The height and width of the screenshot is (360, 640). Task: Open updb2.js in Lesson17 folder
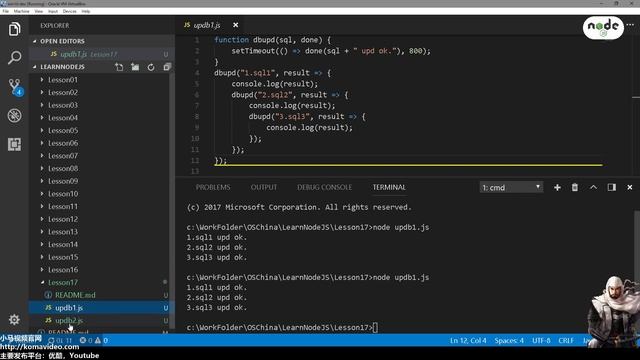[100, 320]
